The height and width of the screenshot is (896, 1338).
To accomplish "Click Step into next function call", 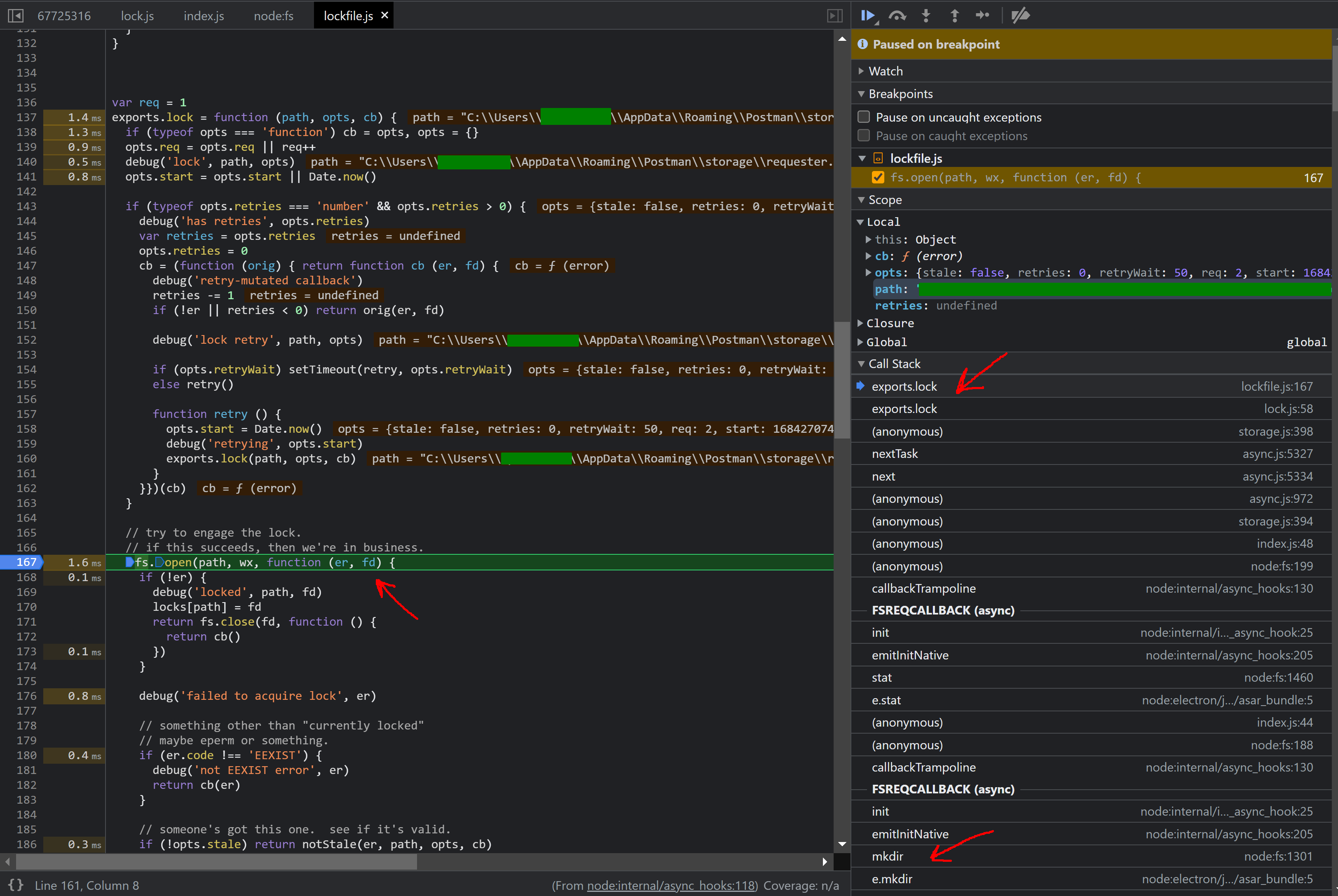I will click(x=926, y=15).
